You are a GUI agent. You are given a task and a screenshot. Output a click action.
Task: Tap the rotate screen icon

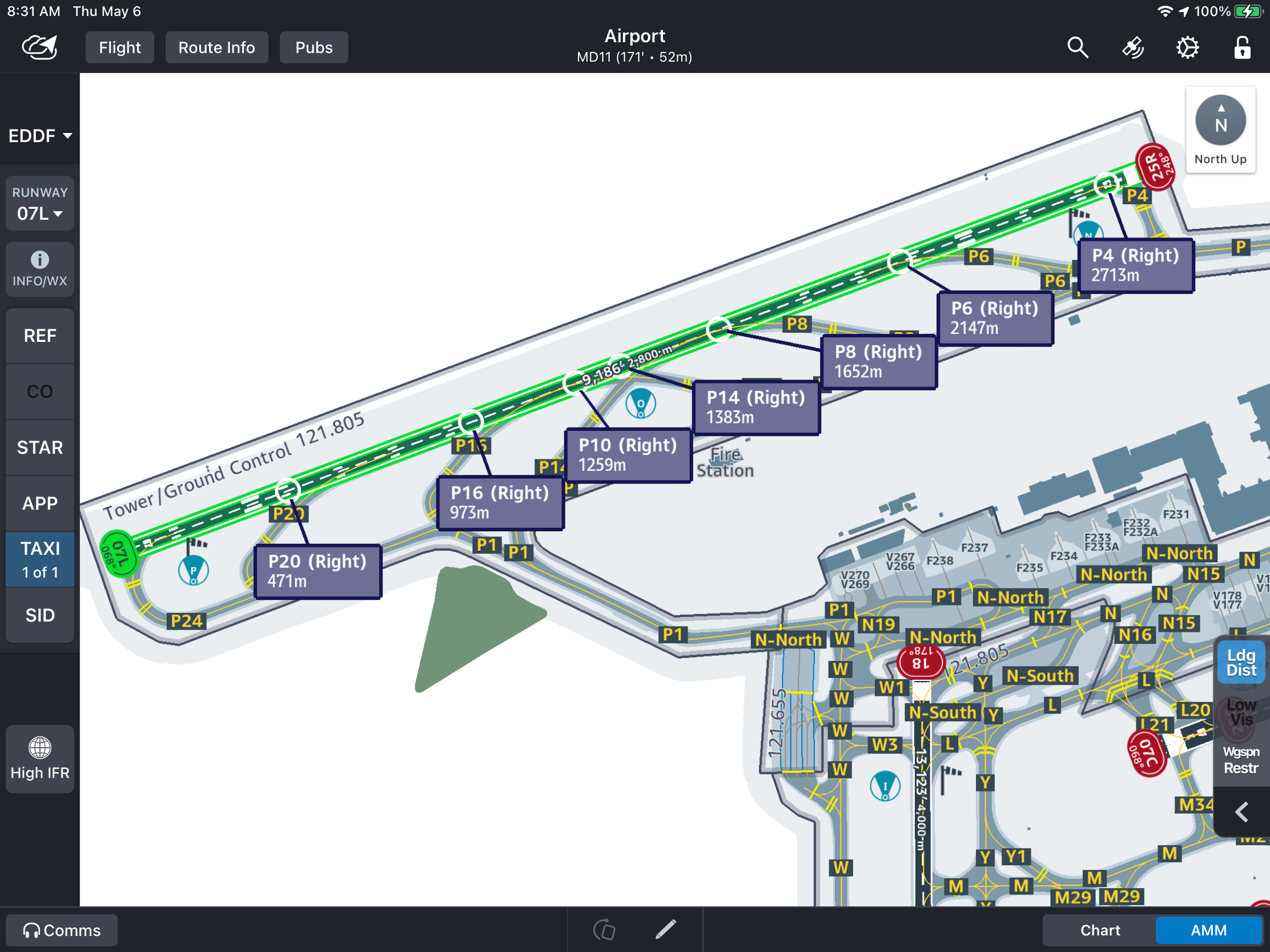[x=605, y=929]
